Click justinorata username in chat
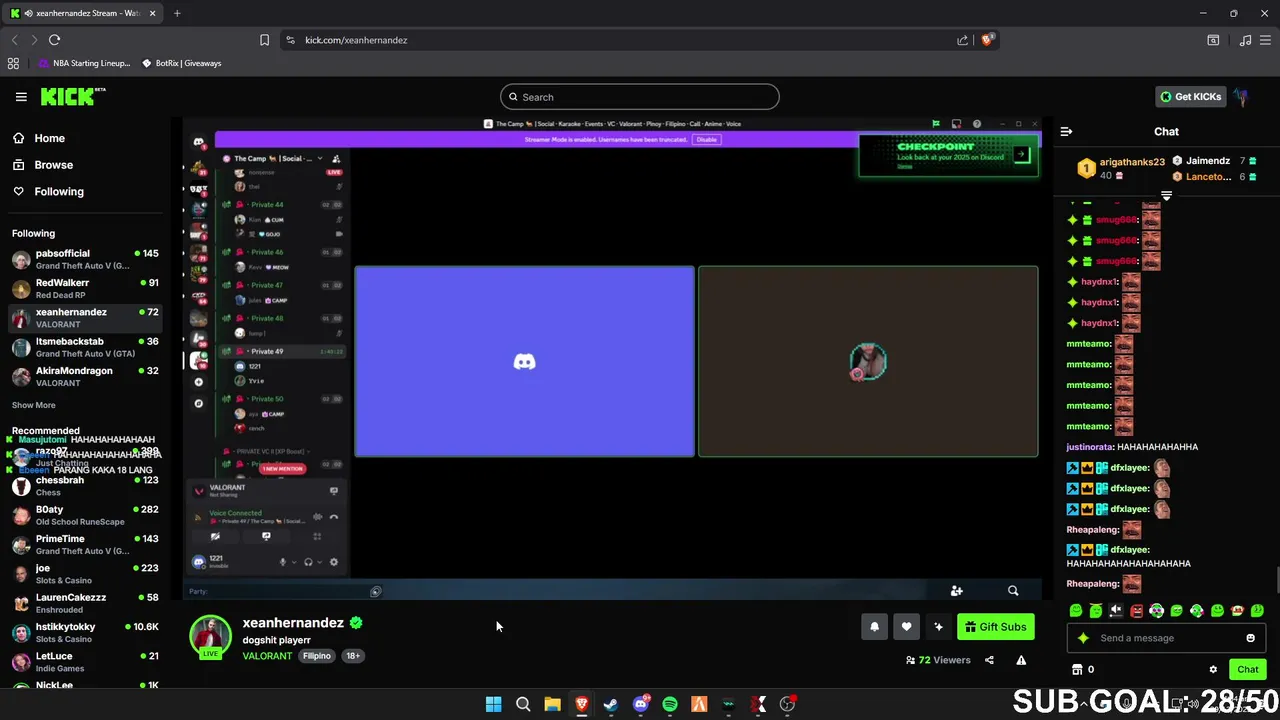This screenshot has width=1280, height=720. point(1089,447)
